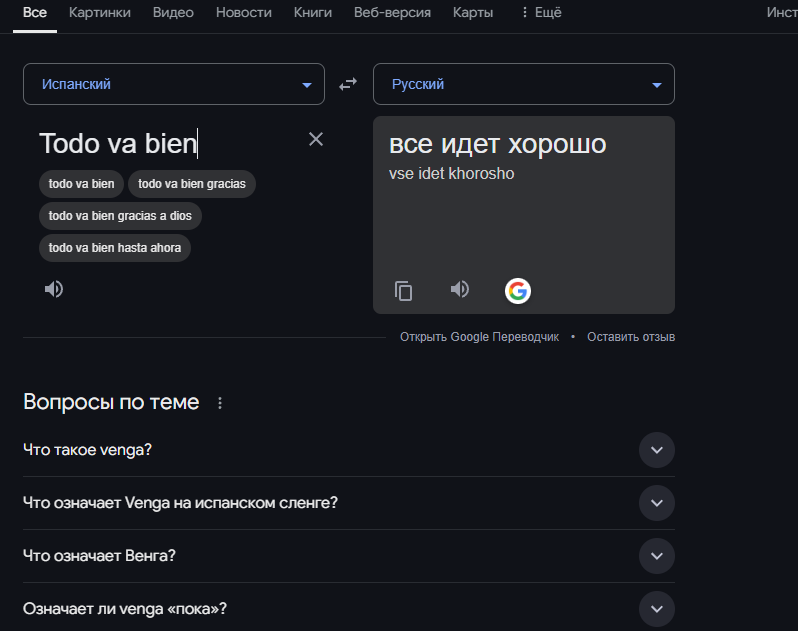798x631 pixels.
Task: Open the Испанский source language dropdown
Action: [x=174, y=84]
